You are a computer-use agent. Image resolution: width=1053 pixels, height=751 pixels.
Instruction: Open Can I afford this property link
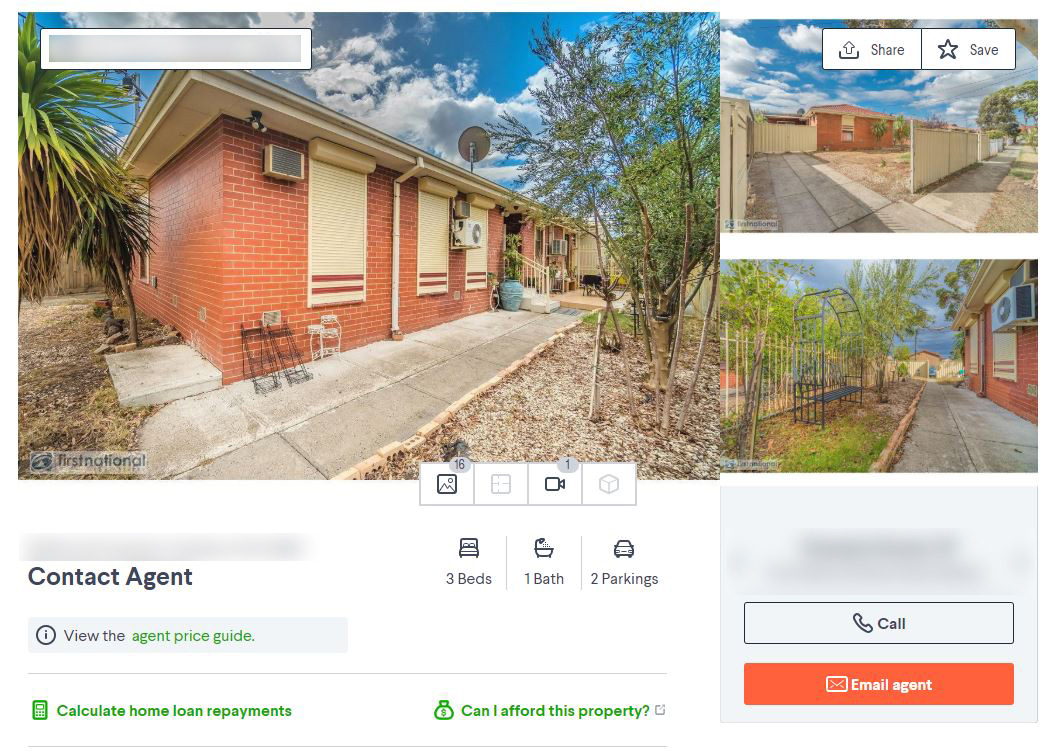555,711
